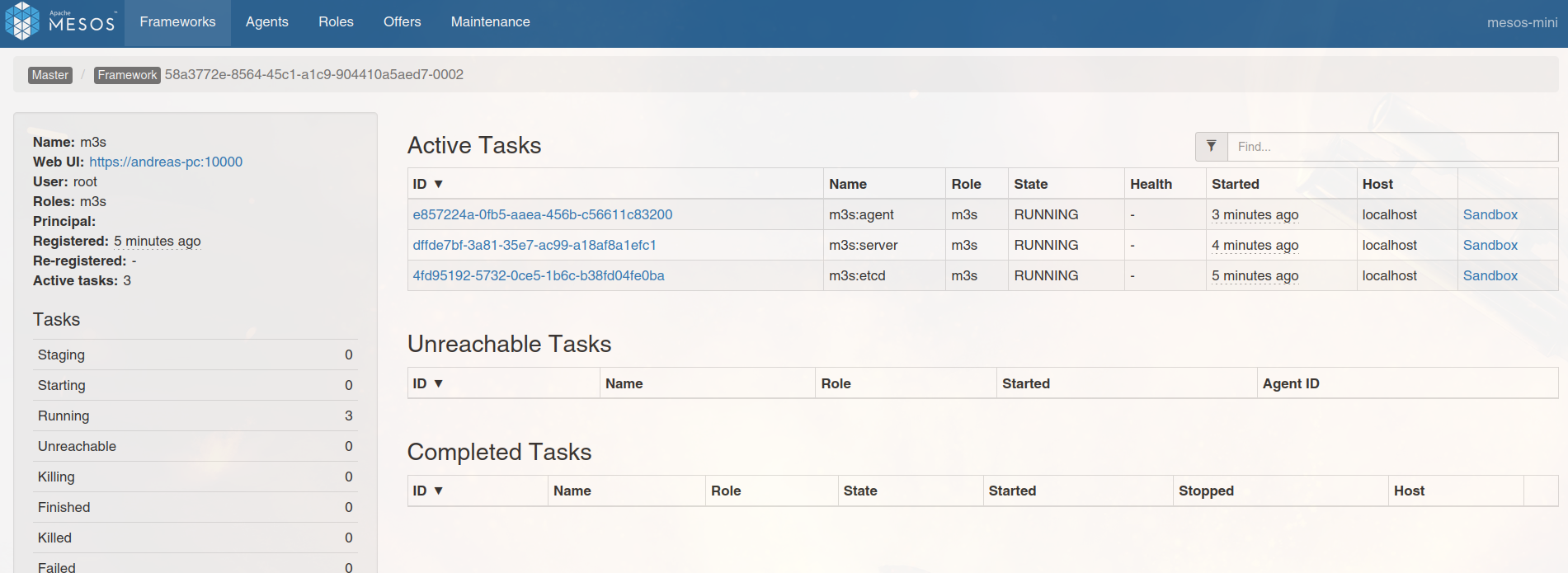Click the Finished row in Tasks summary
The height and width of the screenshot is (573, 1568).
[x=195, y=507]
